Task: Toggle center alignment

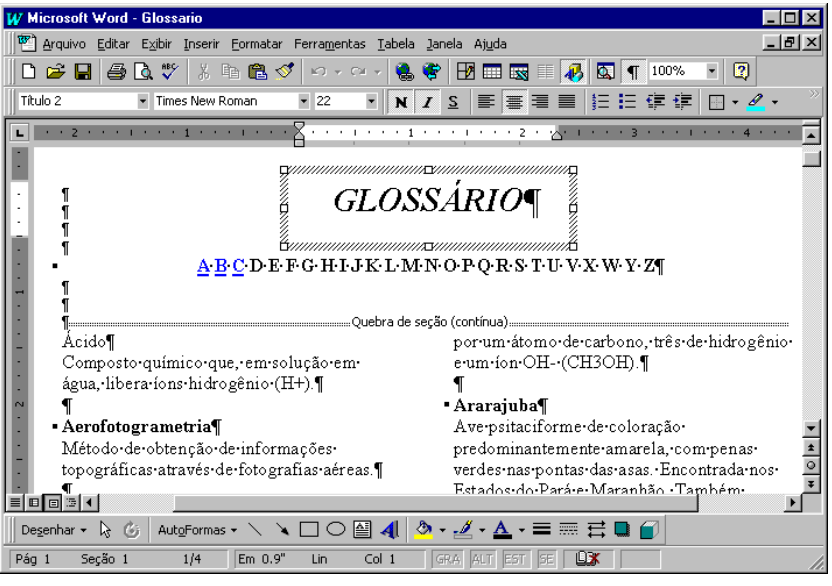Action: point(513,101)
